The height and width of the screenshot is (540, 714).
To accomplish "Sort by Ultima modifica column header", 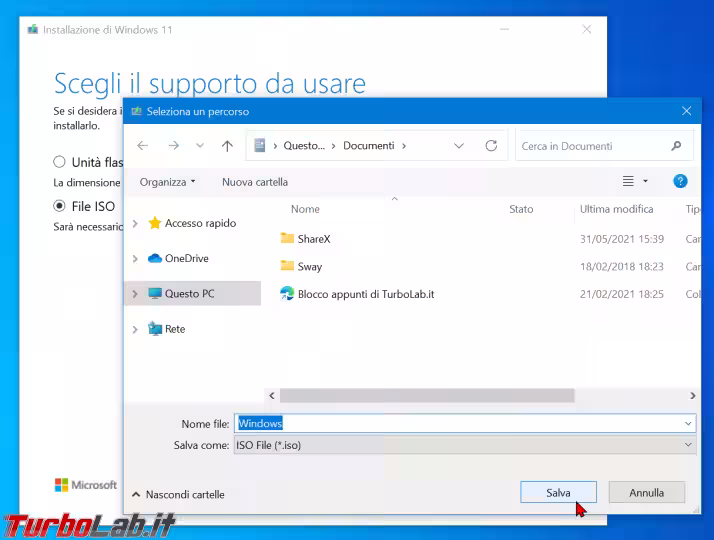I will point(617,209).
